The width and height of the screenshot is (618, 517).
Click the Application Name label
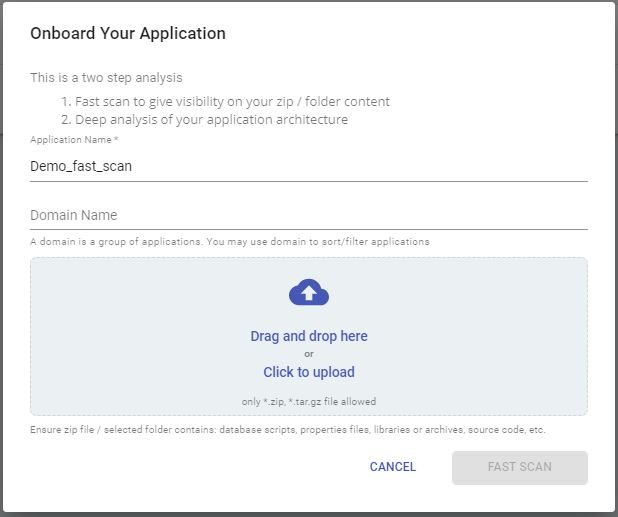pos(71,140)
